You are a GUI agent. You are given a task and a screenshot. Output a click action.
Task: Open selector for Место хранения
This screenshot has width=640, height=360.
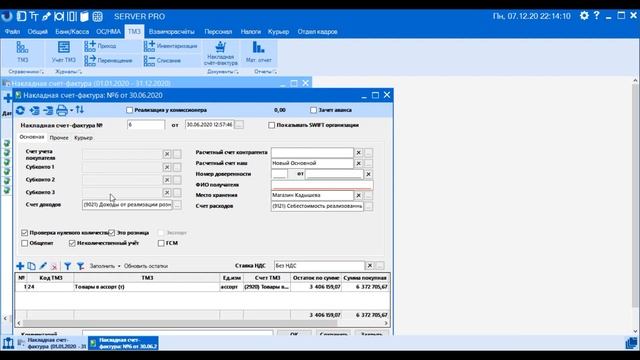[368, 196]
